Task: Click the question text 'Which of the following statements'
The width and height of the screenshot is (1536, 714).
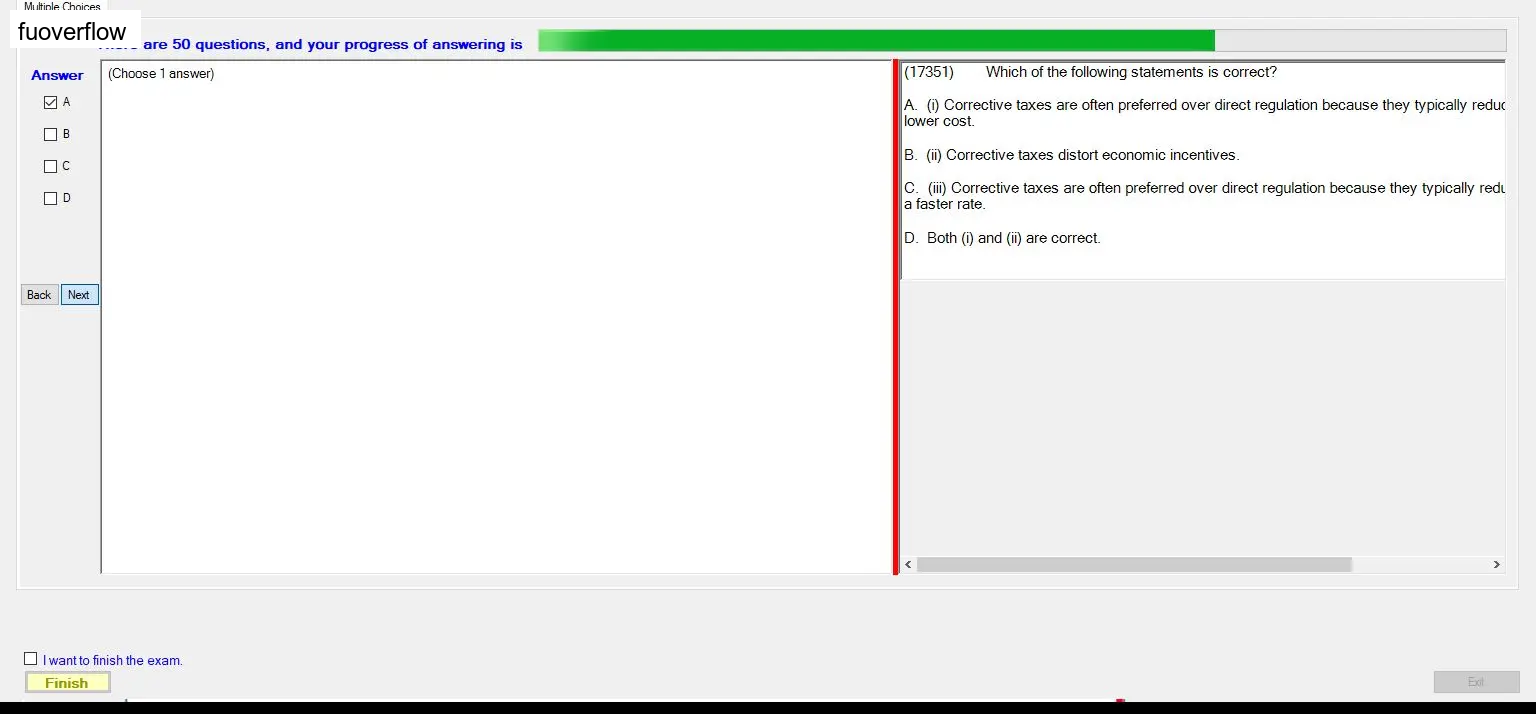Action: (x=1131, y=72)
